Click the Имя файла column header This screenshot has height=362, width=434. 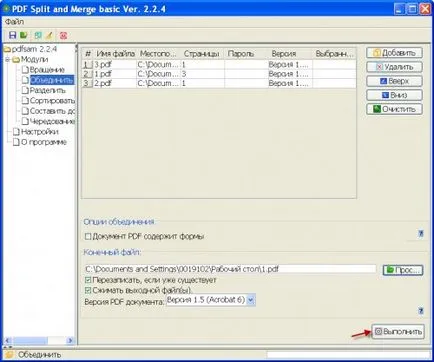pos(115,54)
